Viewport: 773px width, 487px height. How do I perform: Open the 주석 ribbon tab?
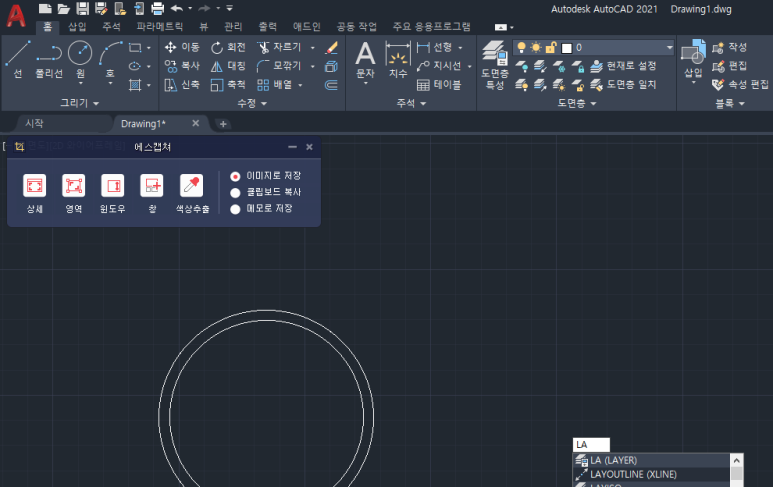point(111,27)
